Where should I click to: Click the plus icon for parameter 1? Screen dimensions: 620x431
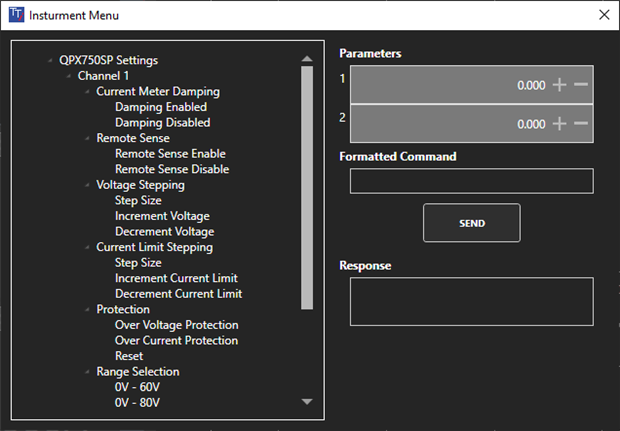tap(559, 85)
